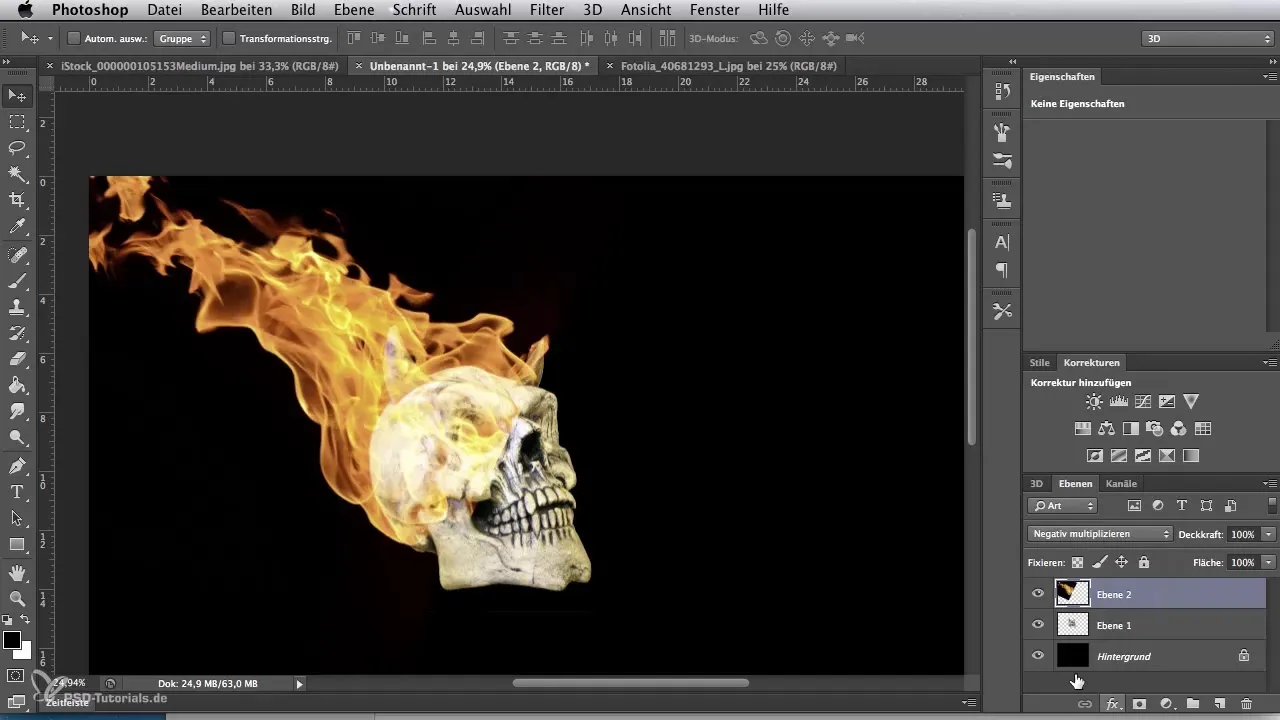Image resolution: width=1280 pixels, height=720 pixels.
Task: Click vertical canvas scrollbar
Action: click(x=971, y=337)
